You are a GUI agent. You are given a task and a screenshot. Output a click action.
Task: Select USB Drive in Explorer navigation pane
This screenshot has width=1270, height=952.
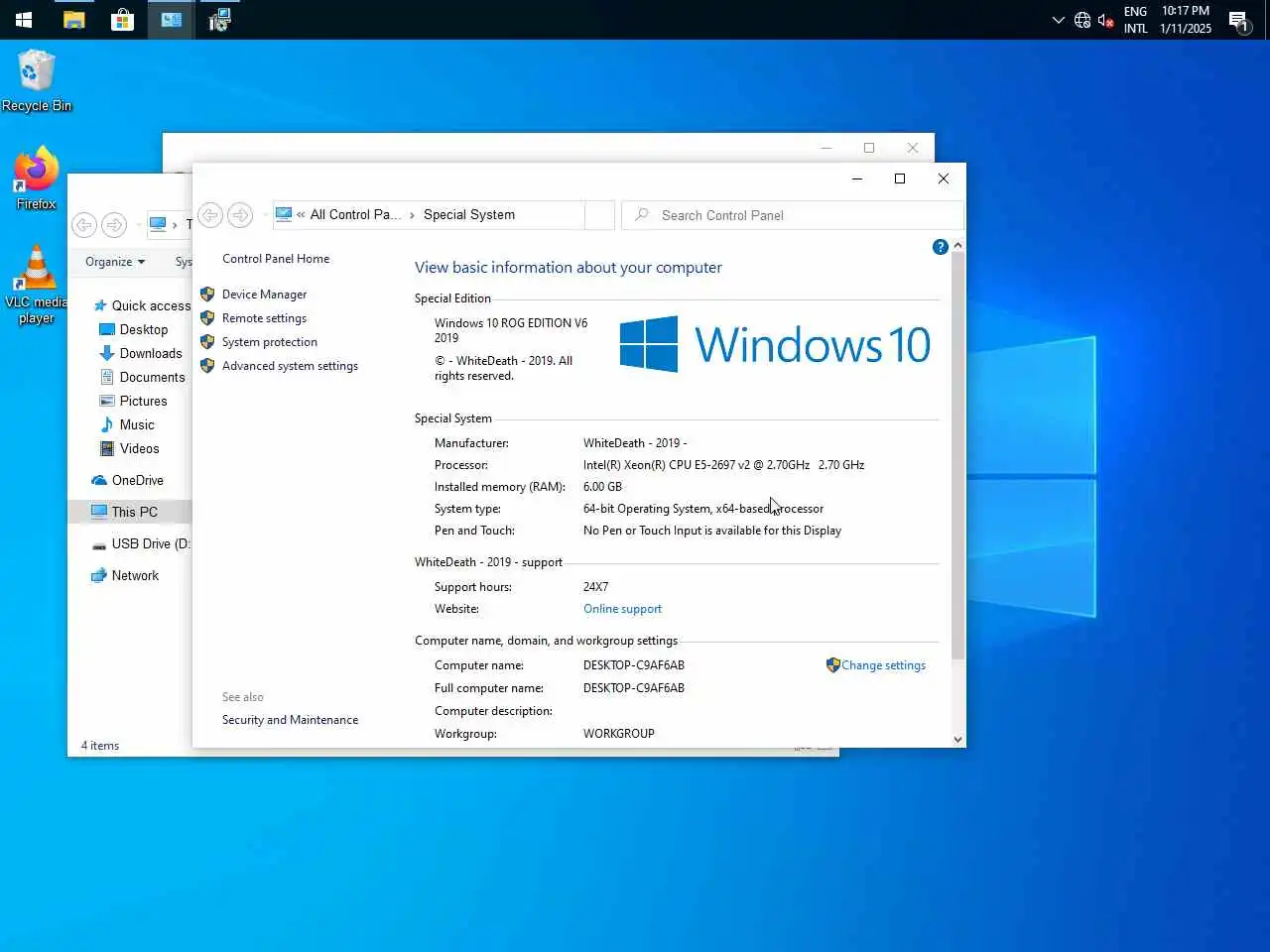[x=140, y=543]
